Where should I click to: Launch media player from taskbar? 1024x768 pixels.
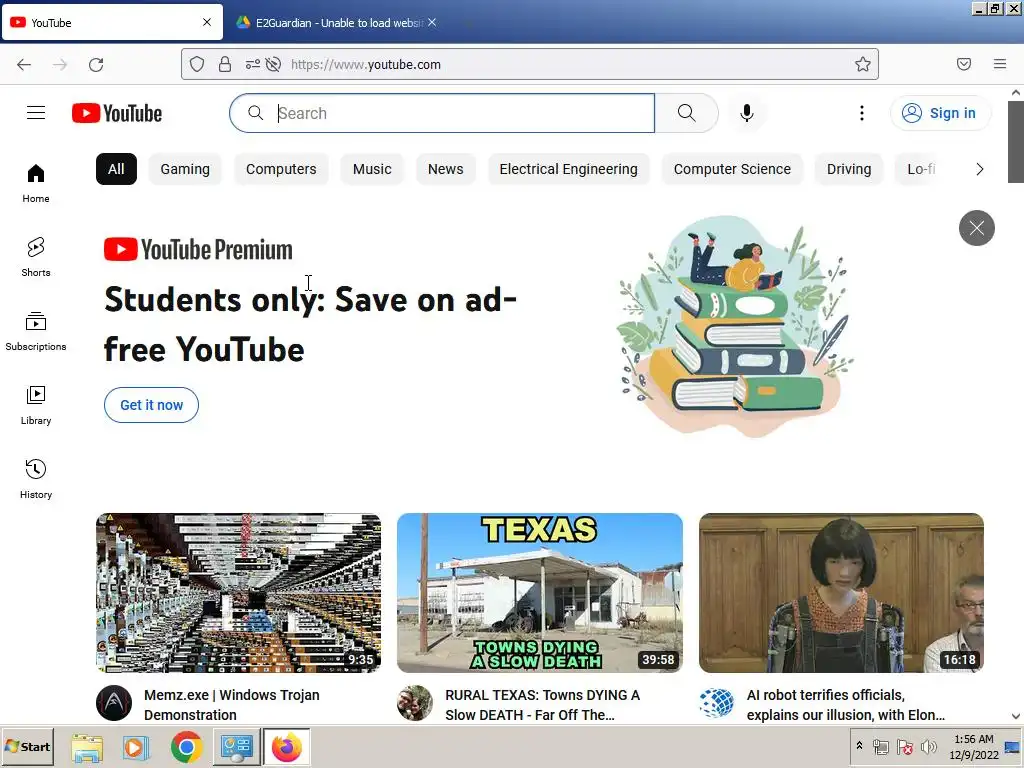click(136, 747)
